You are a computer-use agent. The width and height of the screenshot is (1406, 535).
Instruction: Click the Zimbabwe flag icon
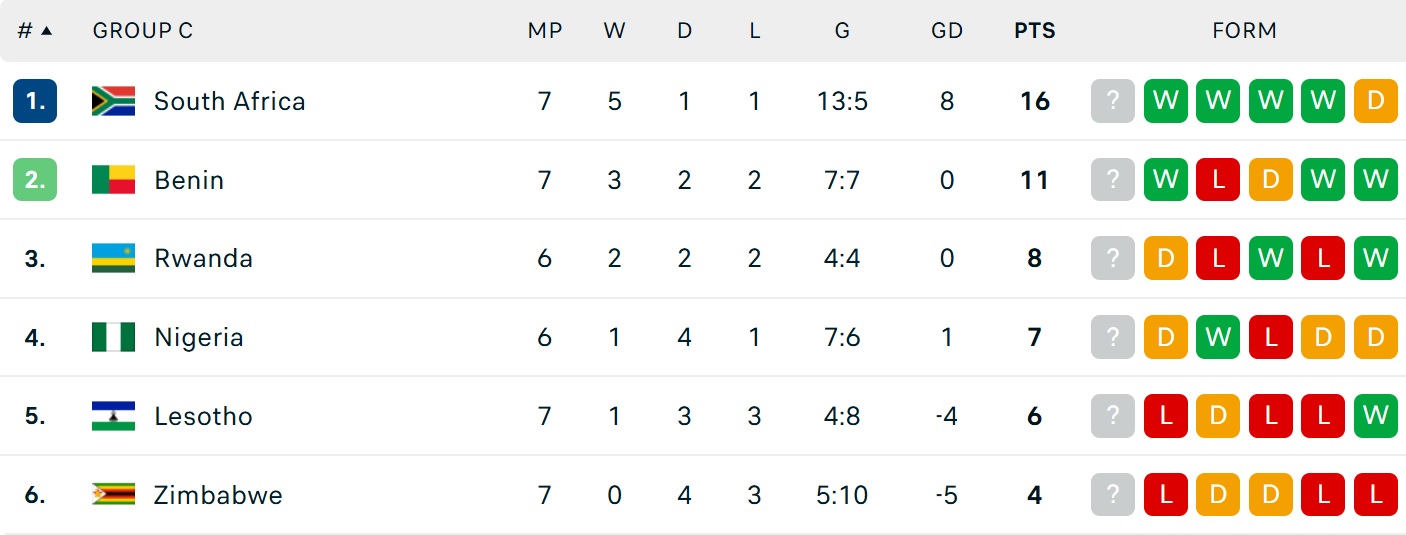pos(113,495)
